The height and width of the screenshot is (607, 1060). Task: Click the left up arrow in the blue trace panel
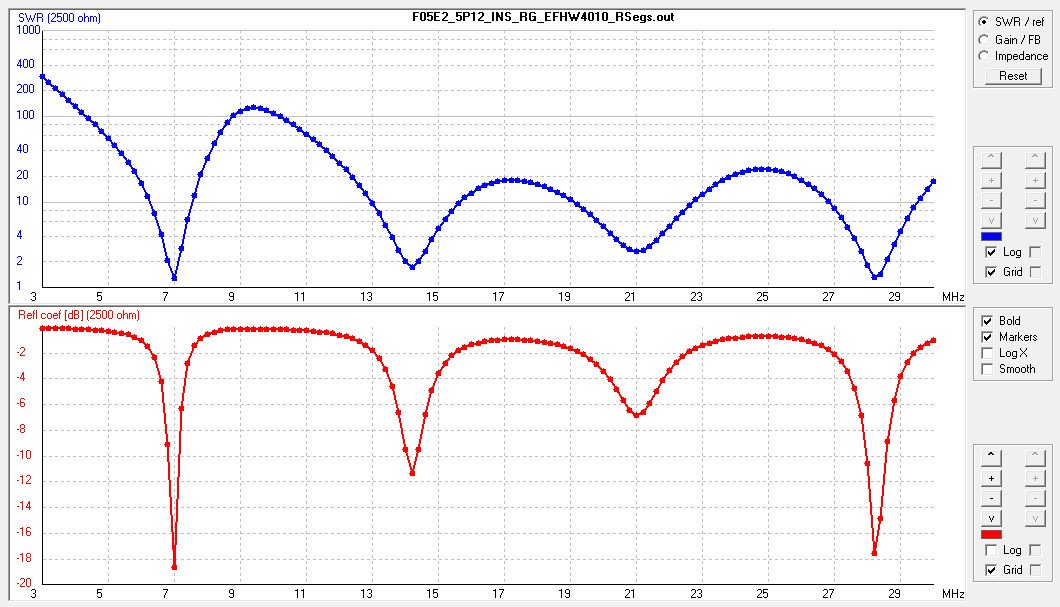pyautogui.click(x=991, y=158)
